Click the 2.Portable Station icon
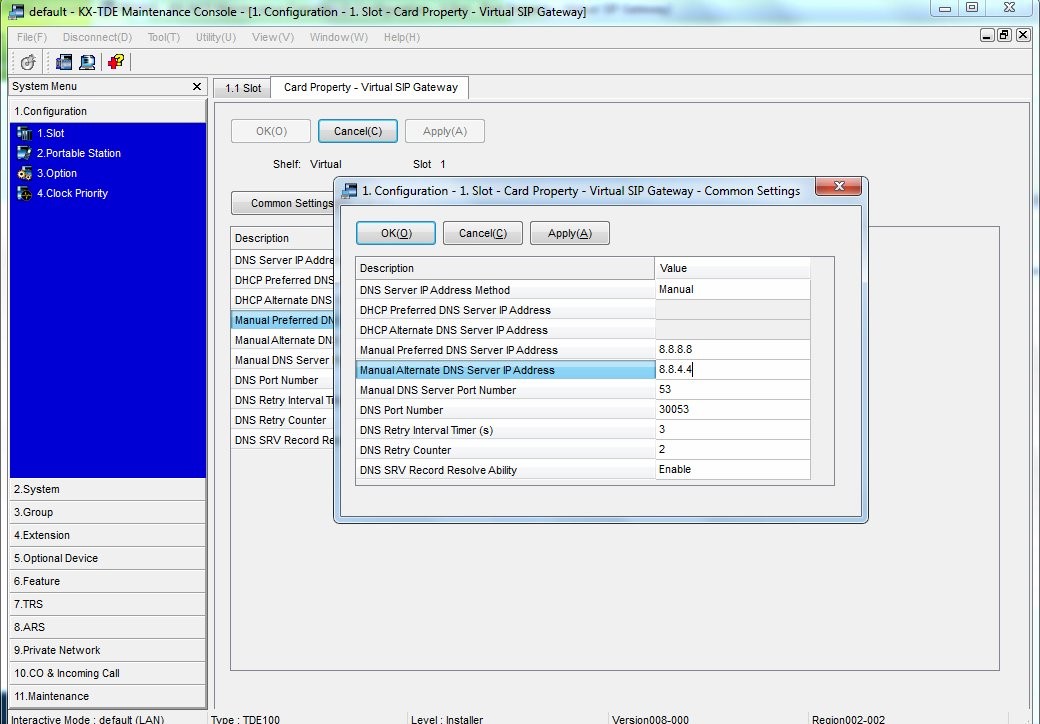Image resolution: width=1040 pixels, height=724 pixels. click(x=25, y=153)
